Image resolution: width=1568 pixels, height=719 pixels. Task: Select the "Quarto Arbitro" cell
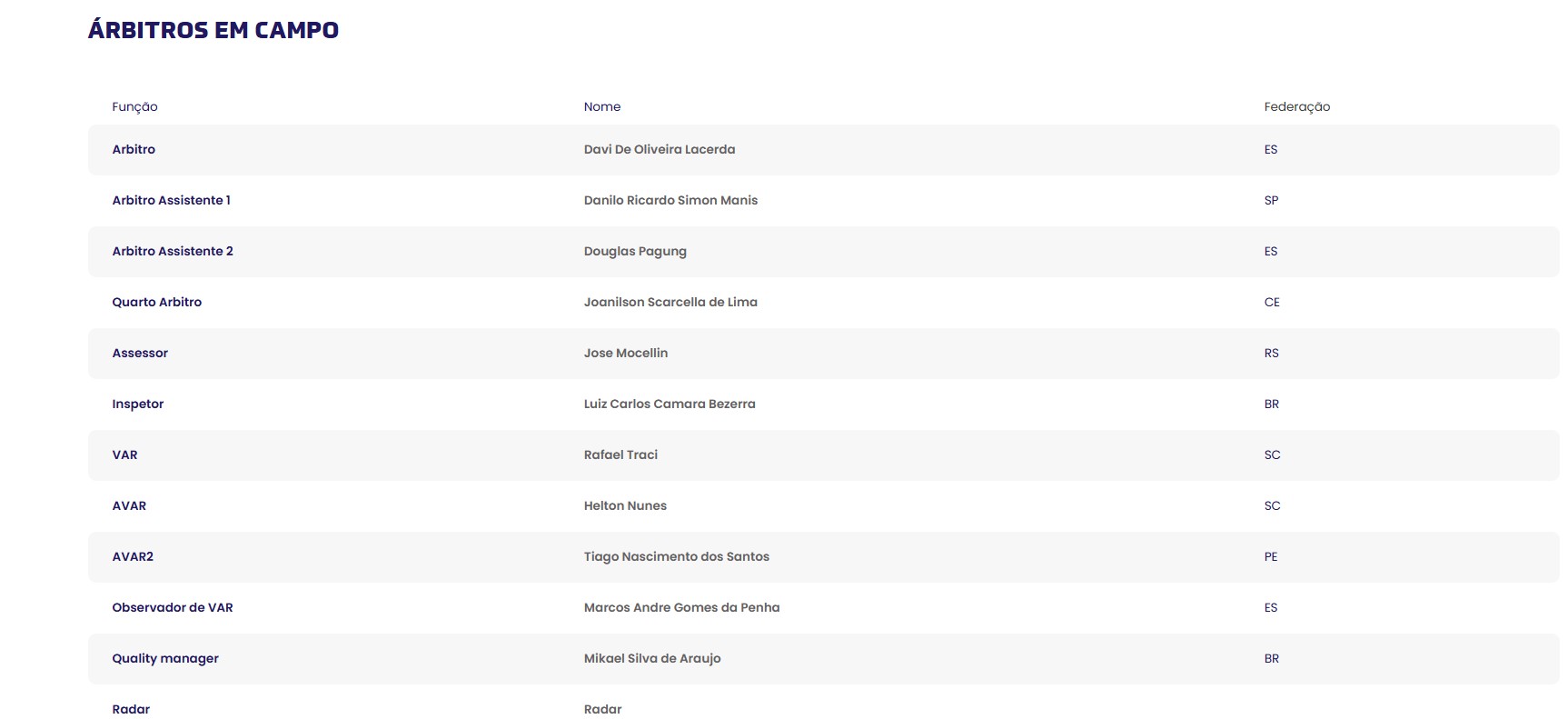(156, 302)
